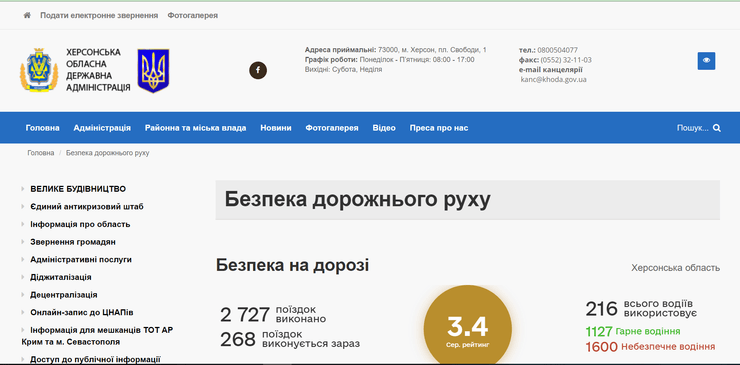Open 'Діджиталізація' sidebar item

pos(61,277)
